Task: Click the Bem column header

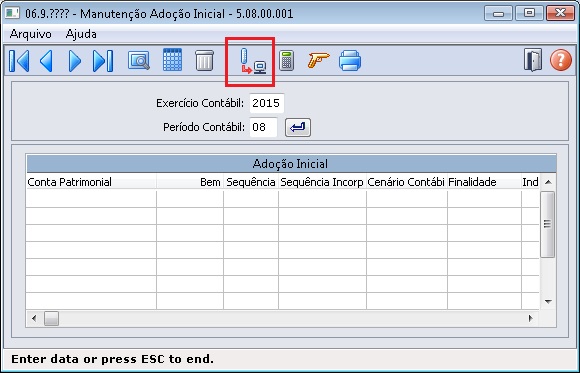Action: coord(190,182)
